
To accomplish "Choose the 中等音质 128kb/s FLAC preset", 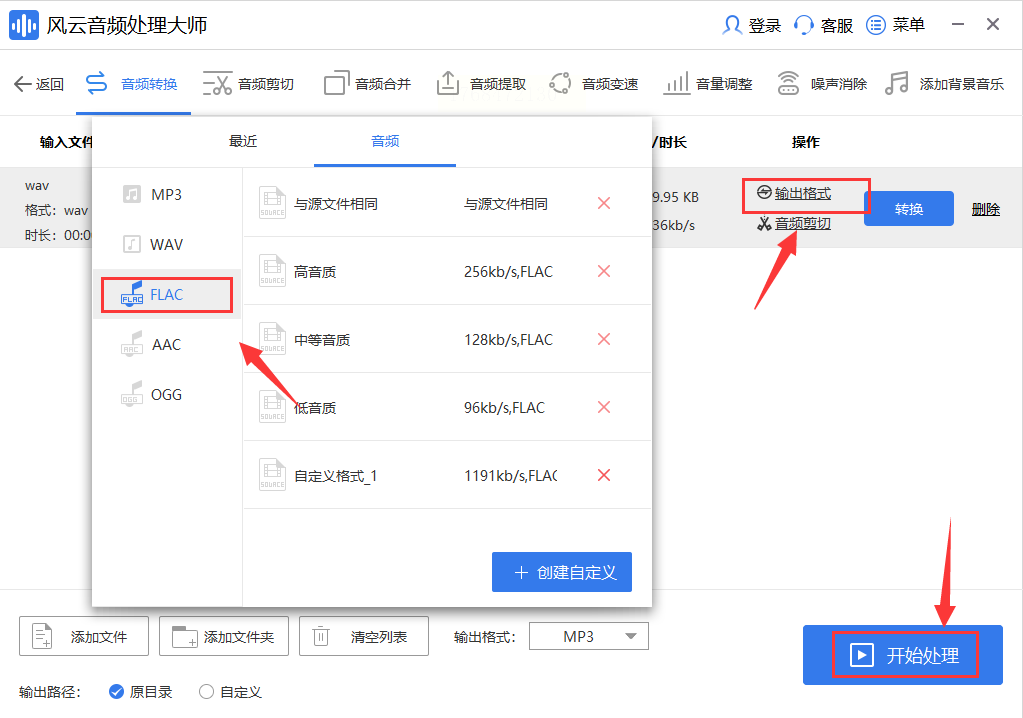I will (x=400, y=340).
